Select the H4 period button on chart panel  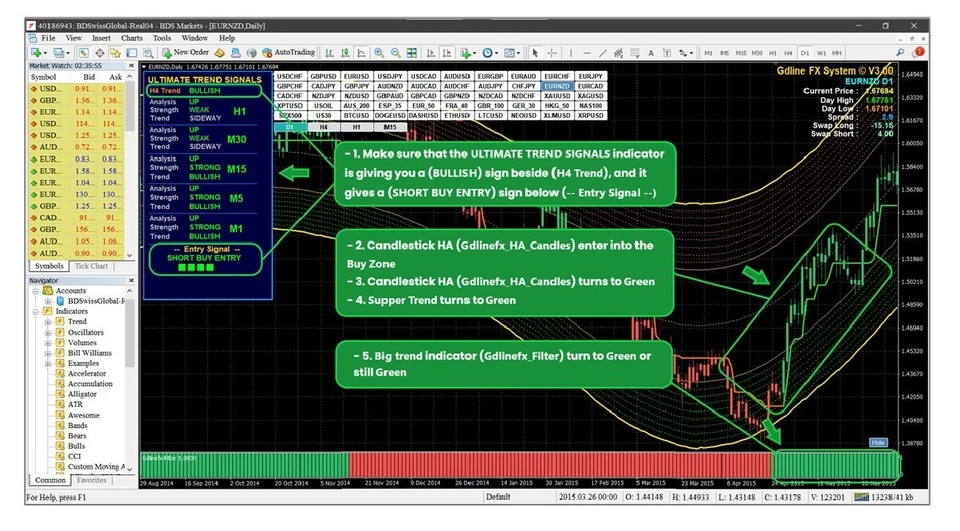pyautogui.click(x=323, y=127)
